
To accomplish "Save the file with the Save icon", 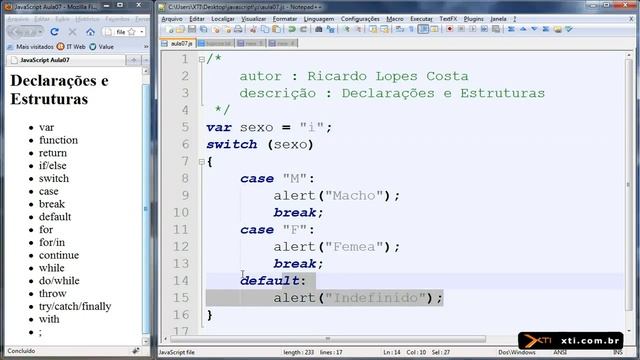I will click(191, 29).
